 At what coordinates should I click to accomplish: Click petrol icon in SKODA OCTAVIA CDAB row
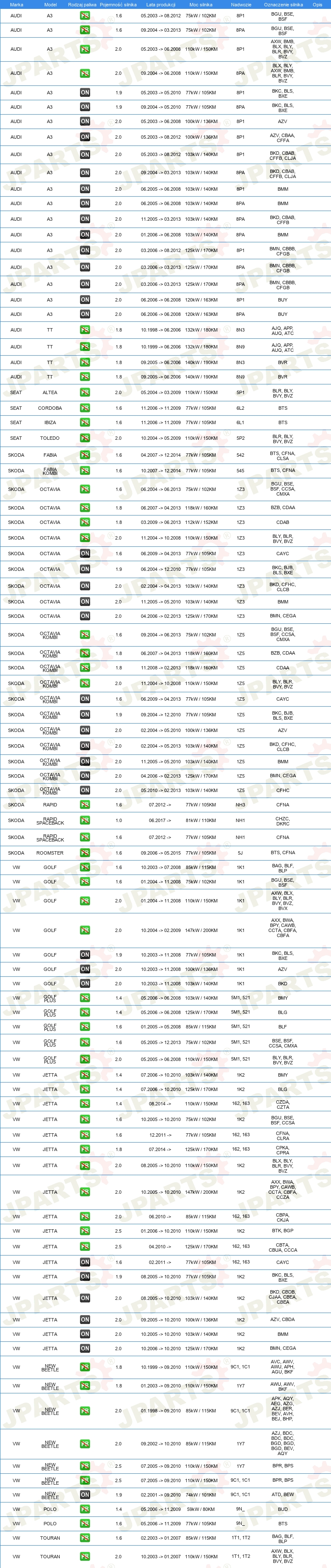click(x=85, y=522)
